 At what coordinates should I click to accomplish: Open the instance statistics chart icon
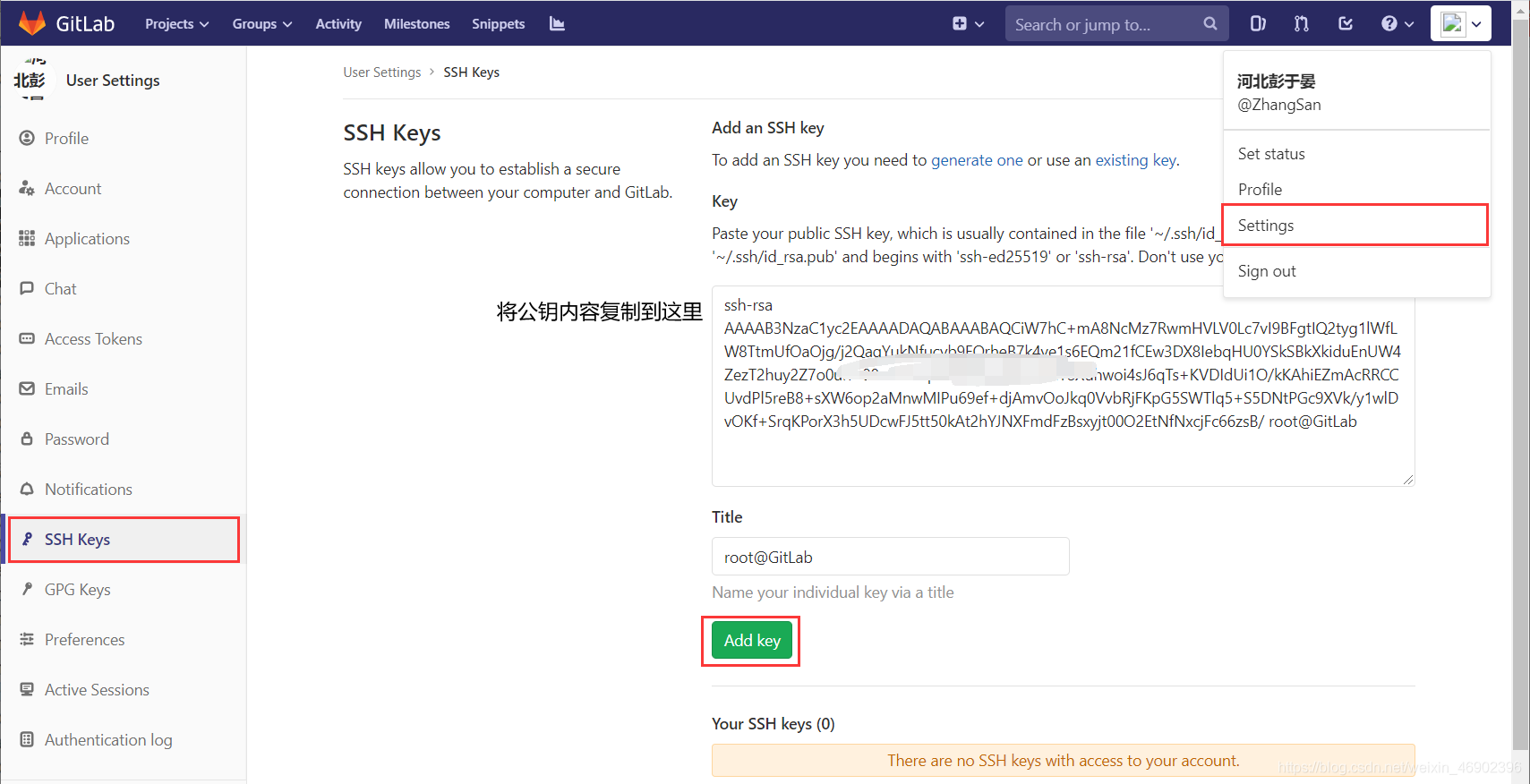pyautogui.click(x=557, y=23)
